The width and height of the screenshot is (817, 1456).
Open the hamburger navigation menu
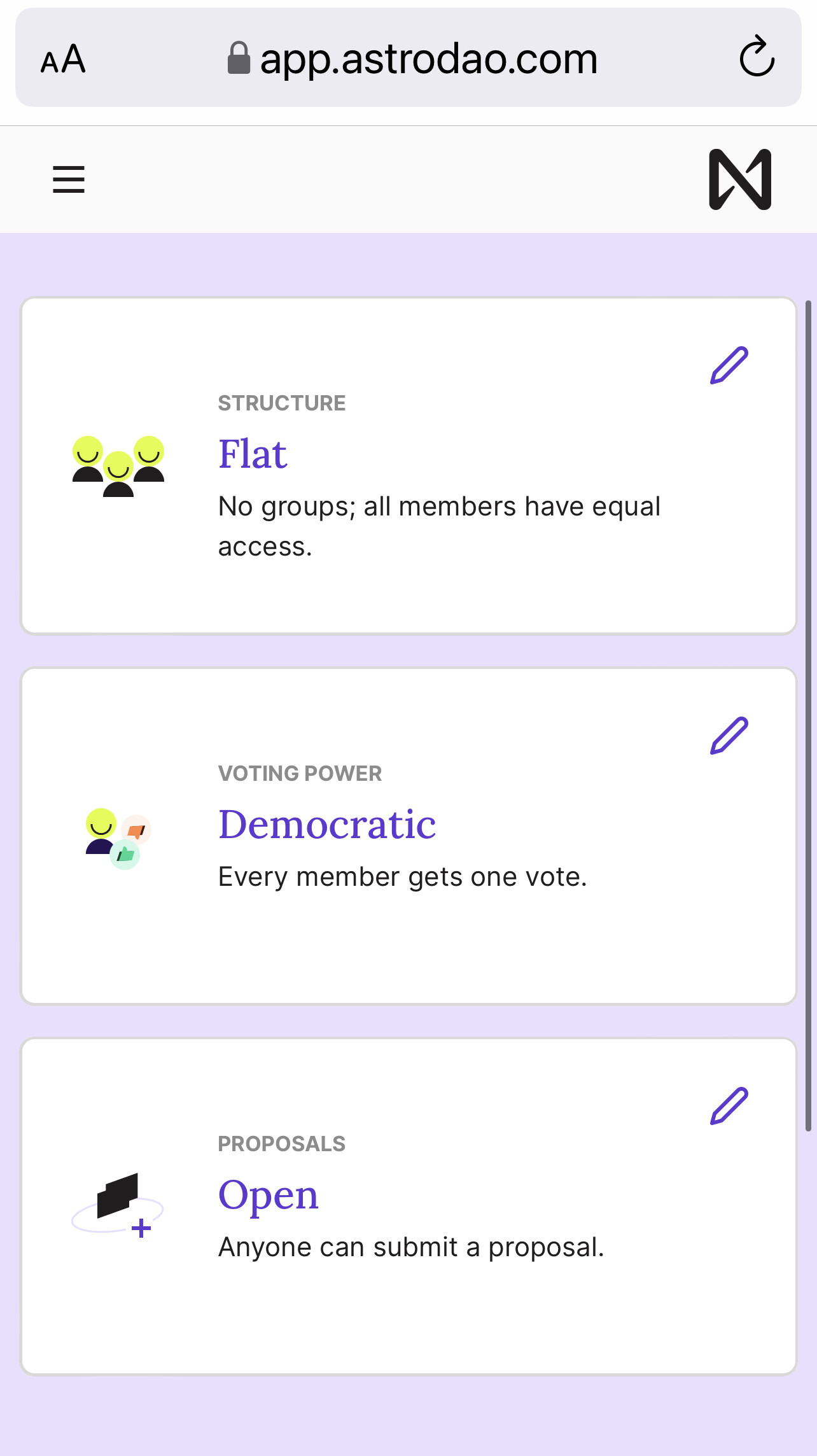pyautogui.click(x=69, y=179)
